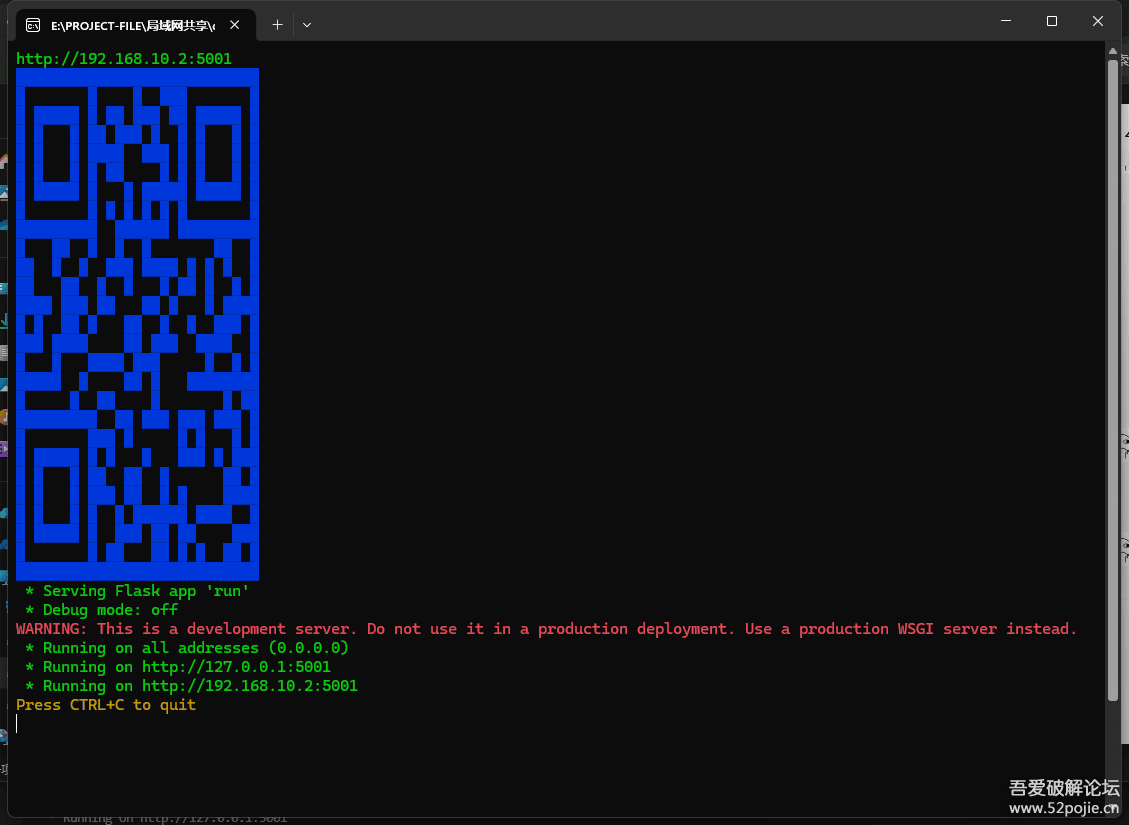1129x825 pixels.
Task: Click the red WARNING development server line
Action: click(x=546, y=628)
